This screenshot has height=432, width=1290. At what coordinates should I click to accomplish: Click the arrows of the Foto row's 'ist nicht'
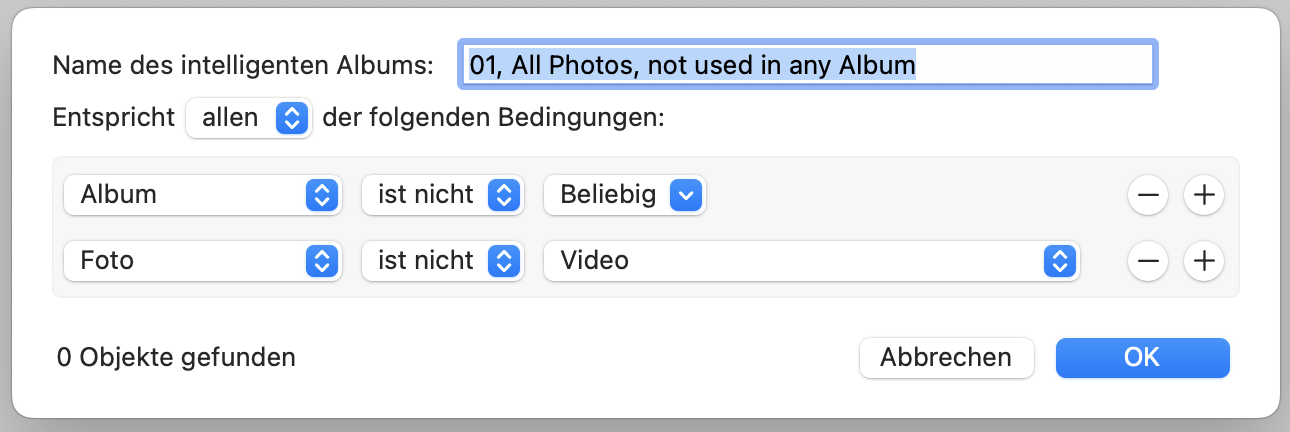point(504,261)
